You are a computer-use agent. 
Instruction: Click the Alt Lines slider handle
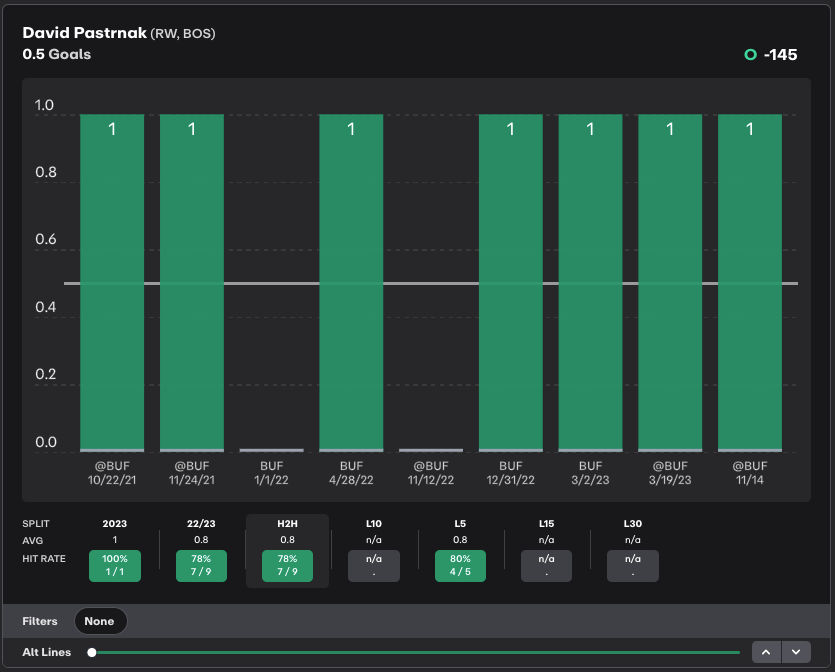92,652
